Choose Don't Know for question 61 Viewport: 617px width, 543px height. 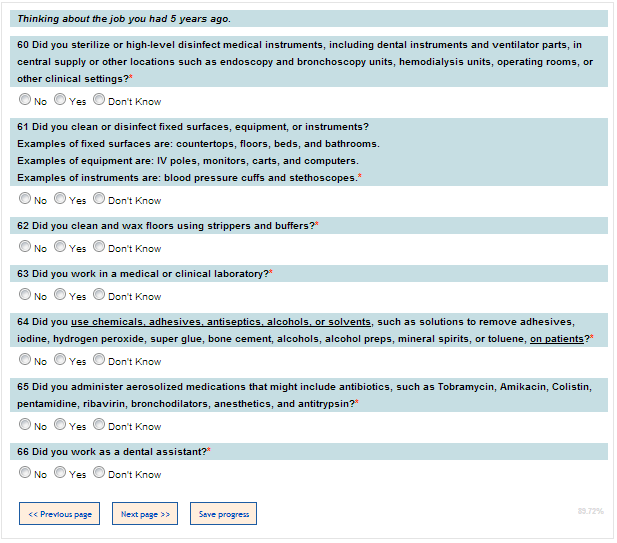[99, 199]
